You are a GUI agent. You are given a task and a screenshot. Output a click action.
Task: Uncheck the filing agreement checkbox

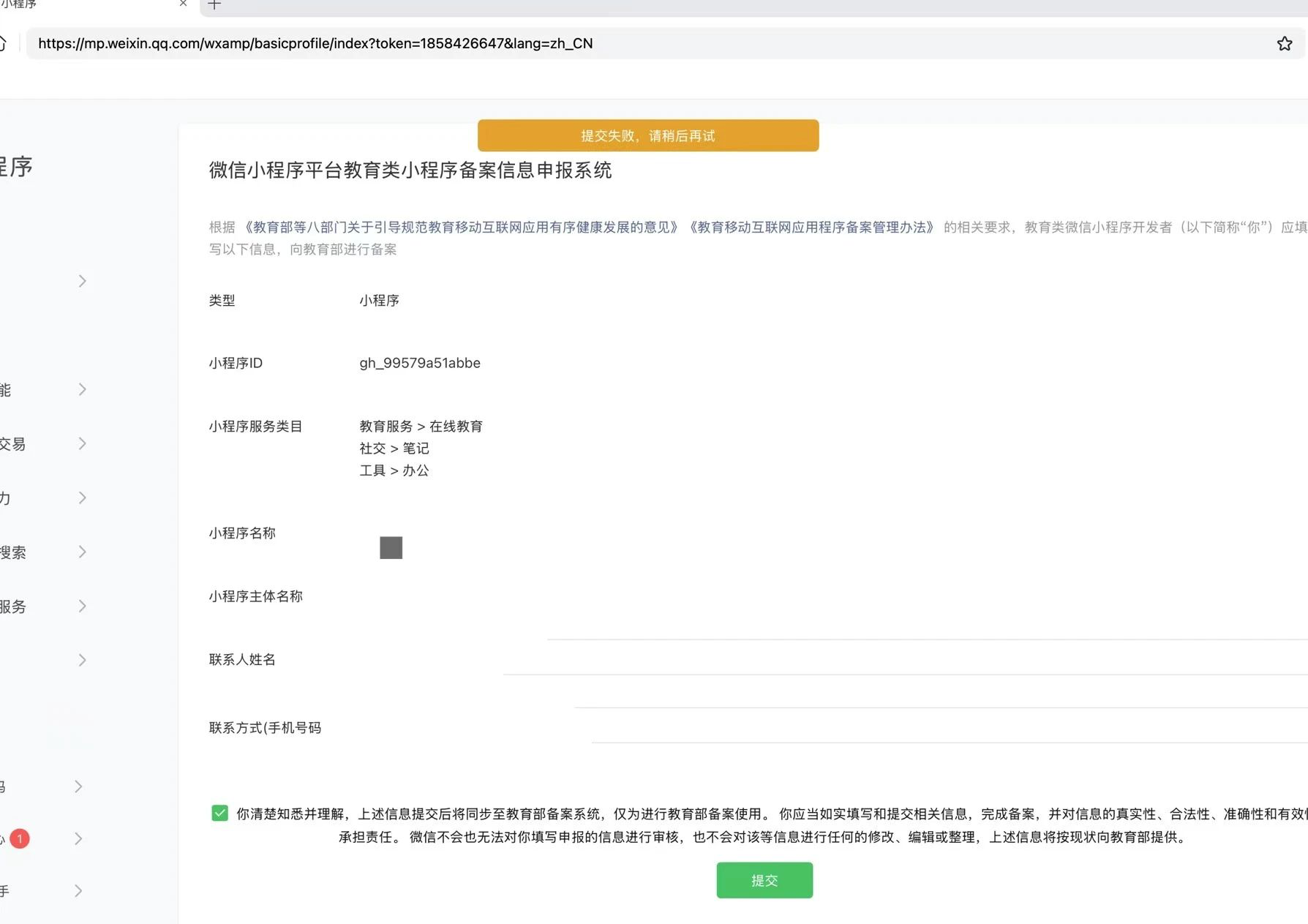click(x=219, y=813)
